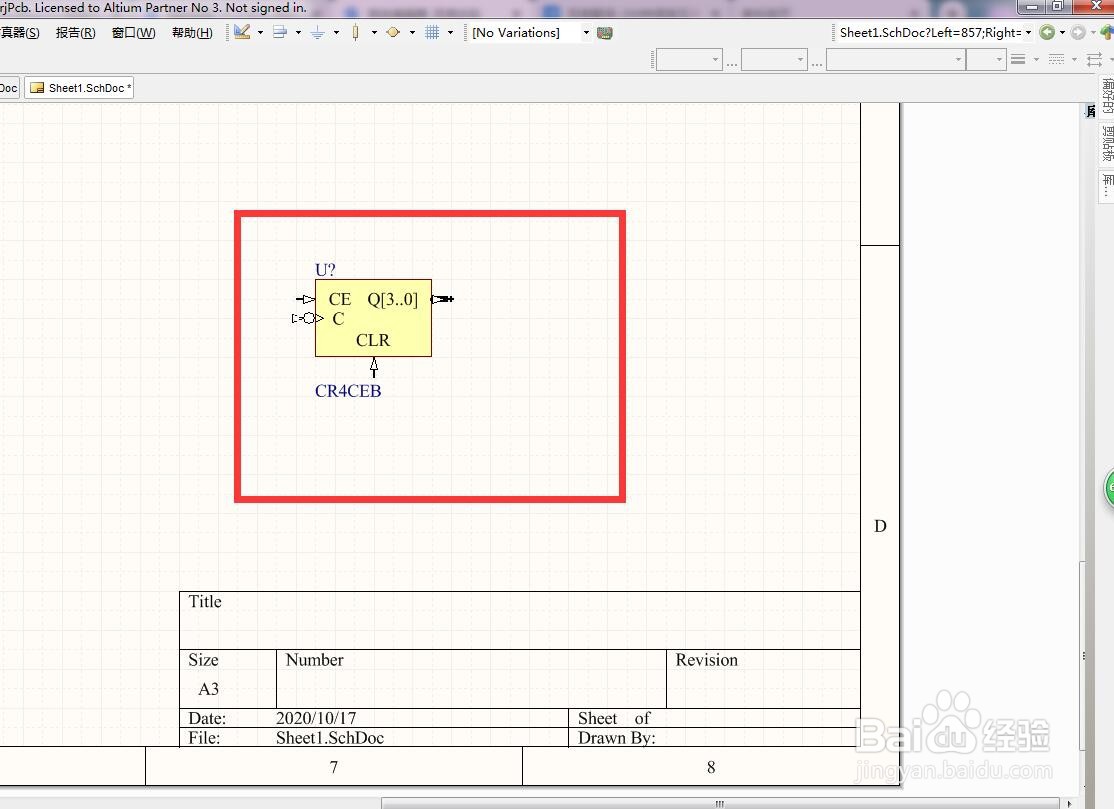Open the 帮助(H) help menu
1114x809 pixels.
coord(192,33)
